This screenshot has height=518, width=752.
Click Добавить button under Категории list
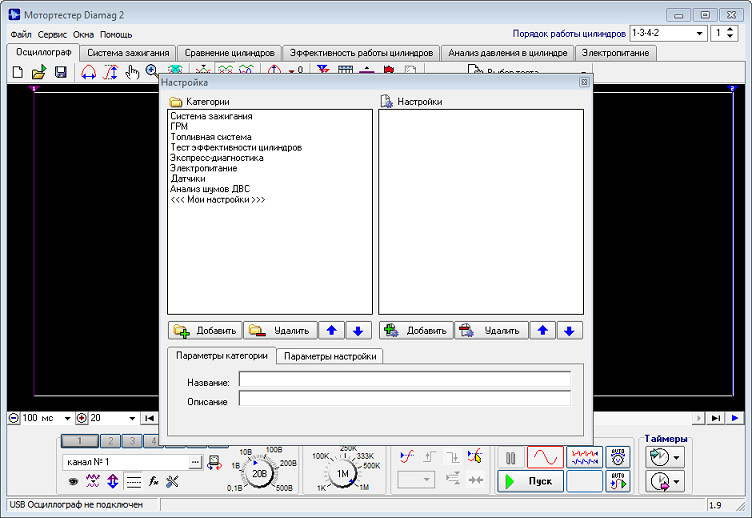tap(205, 330)
